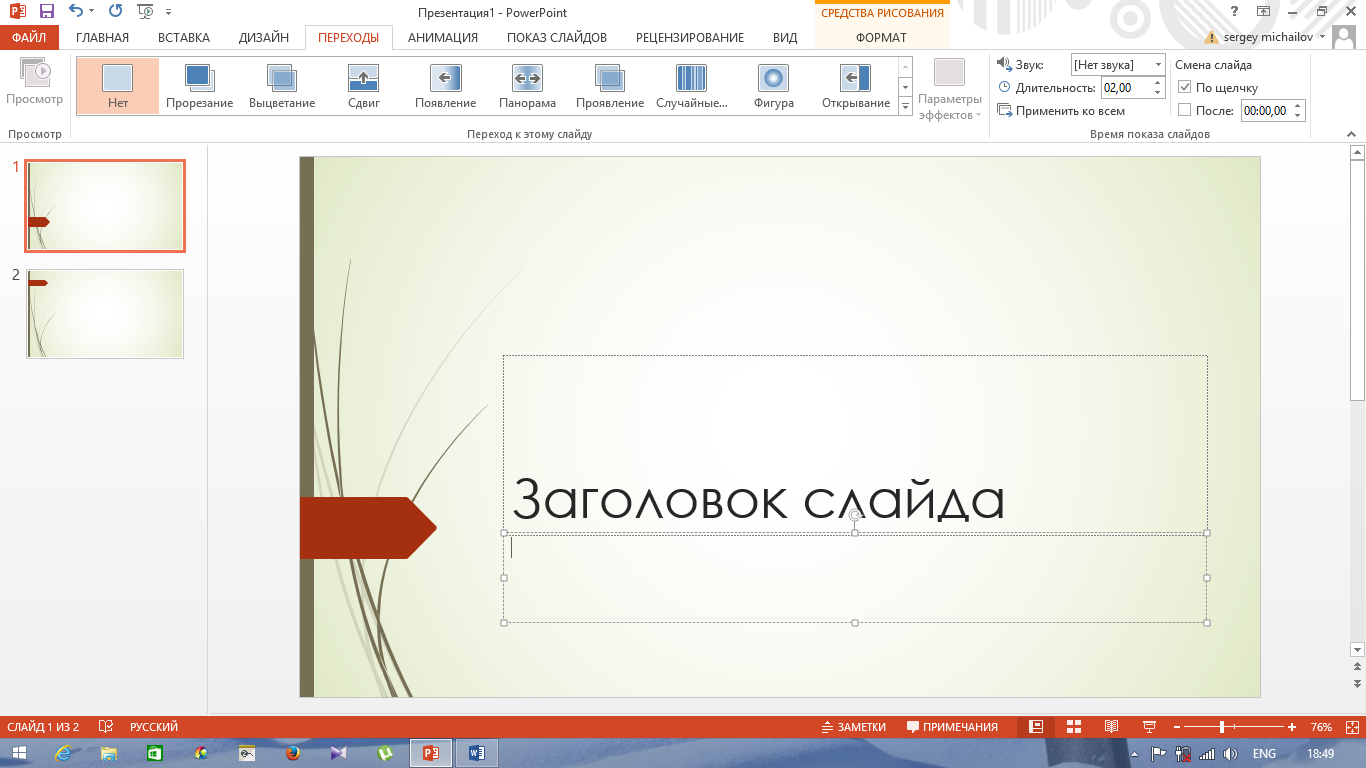Expand the transitions gallery More arrow
The image size is (1366, 768).
pos(905,105)
